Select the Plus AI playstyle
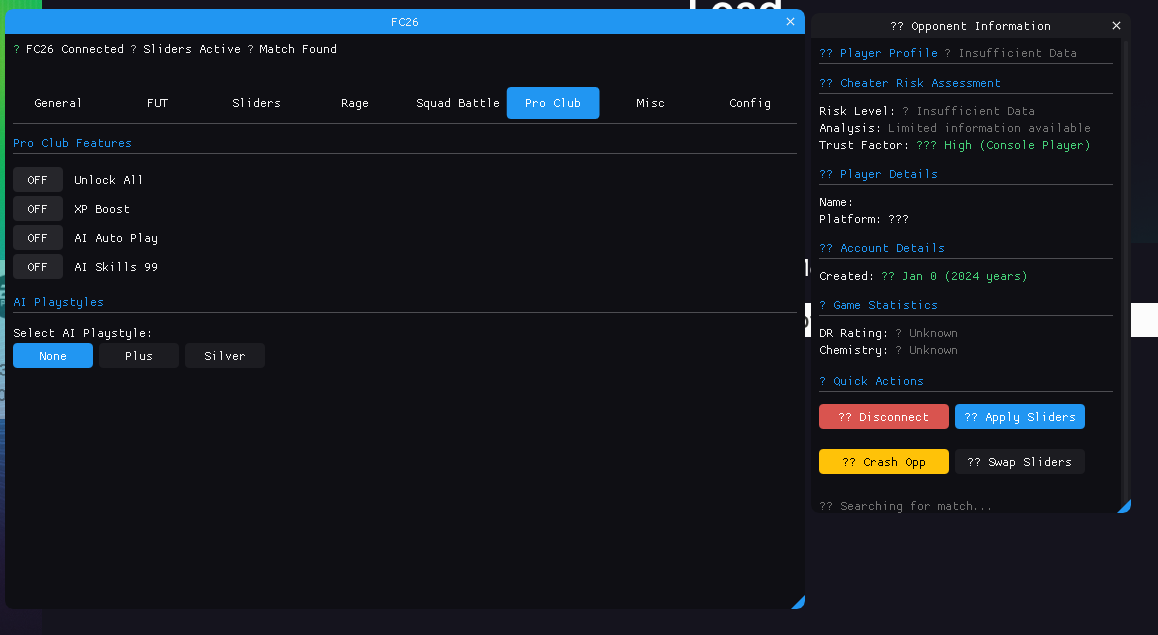The image size is (1158, 635). click(x=139, y=356)
